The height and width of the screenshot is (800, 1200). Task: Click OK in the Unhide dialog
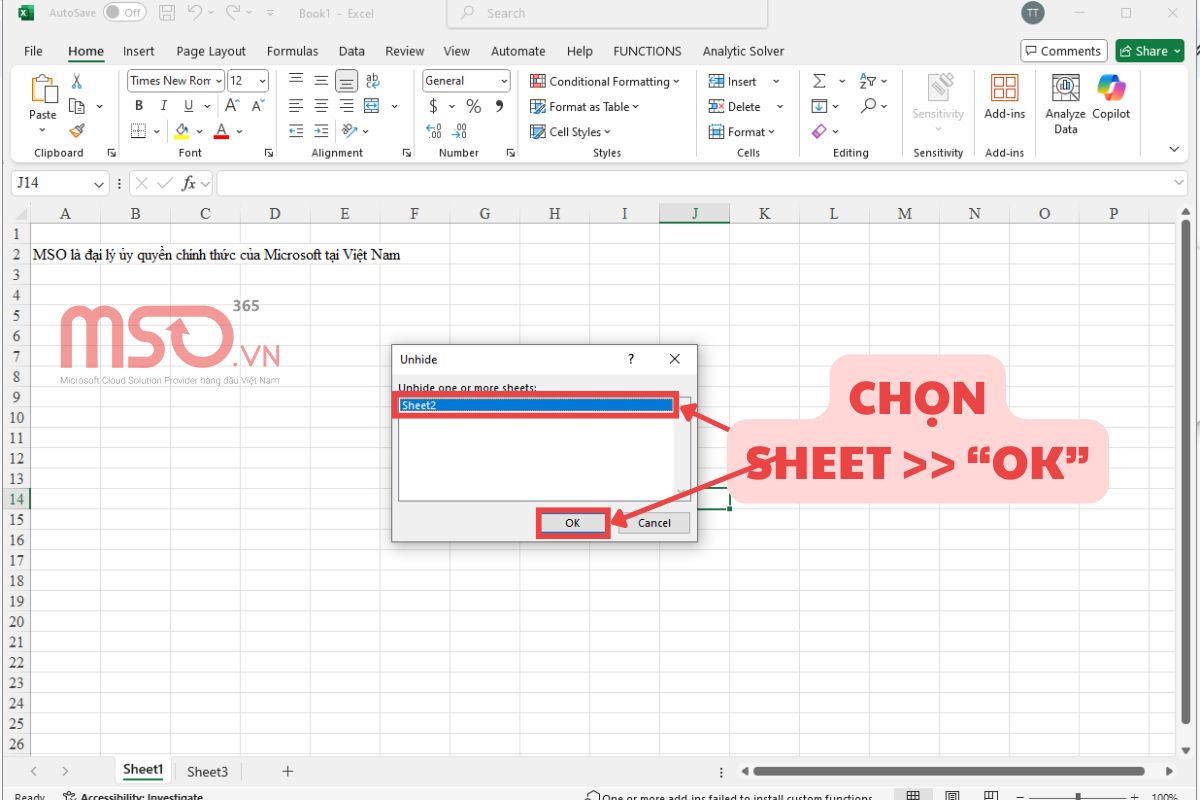(x=572, y=523)
